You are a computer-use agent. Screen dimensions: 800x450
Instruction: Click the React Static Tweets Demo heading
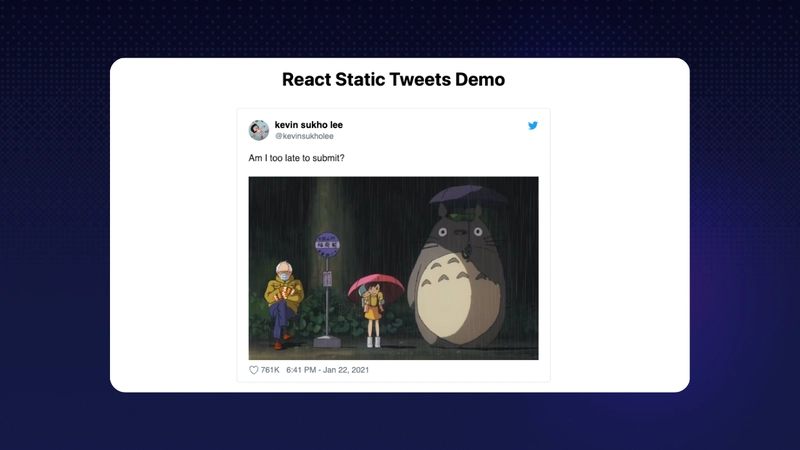(x=393, y=80)
